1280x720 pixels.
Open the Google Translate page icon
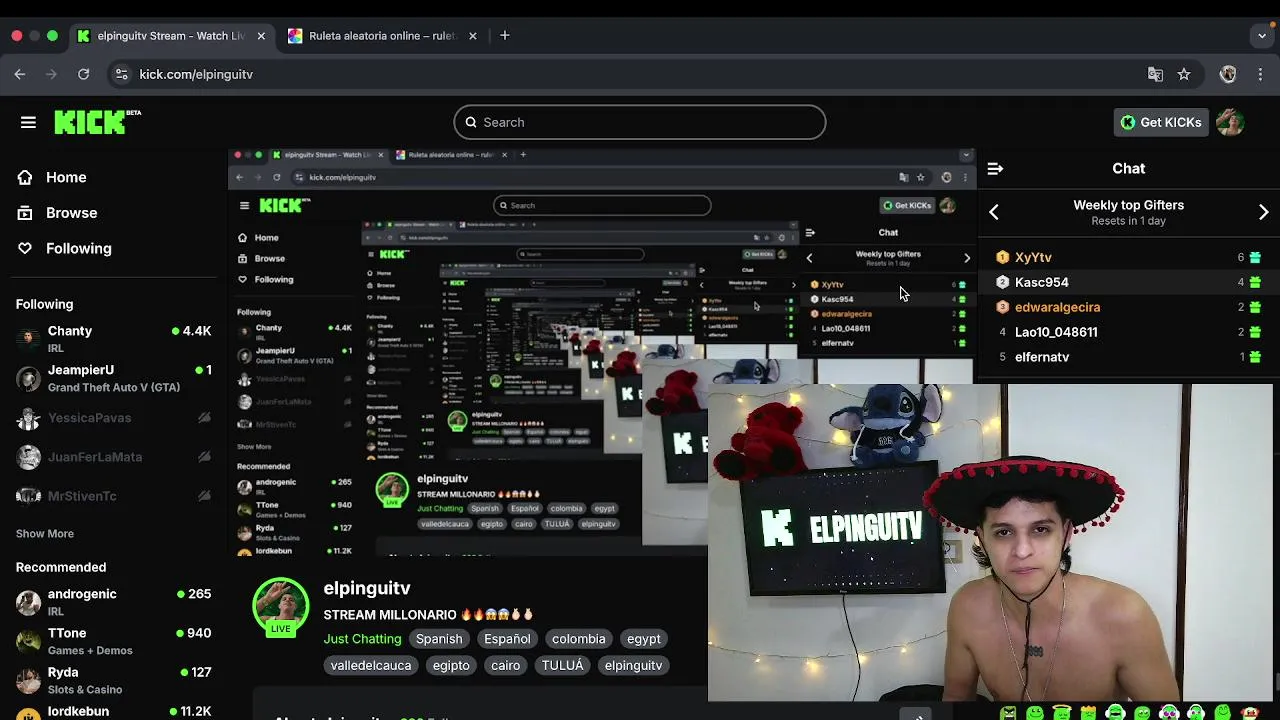click(1155, 74)
